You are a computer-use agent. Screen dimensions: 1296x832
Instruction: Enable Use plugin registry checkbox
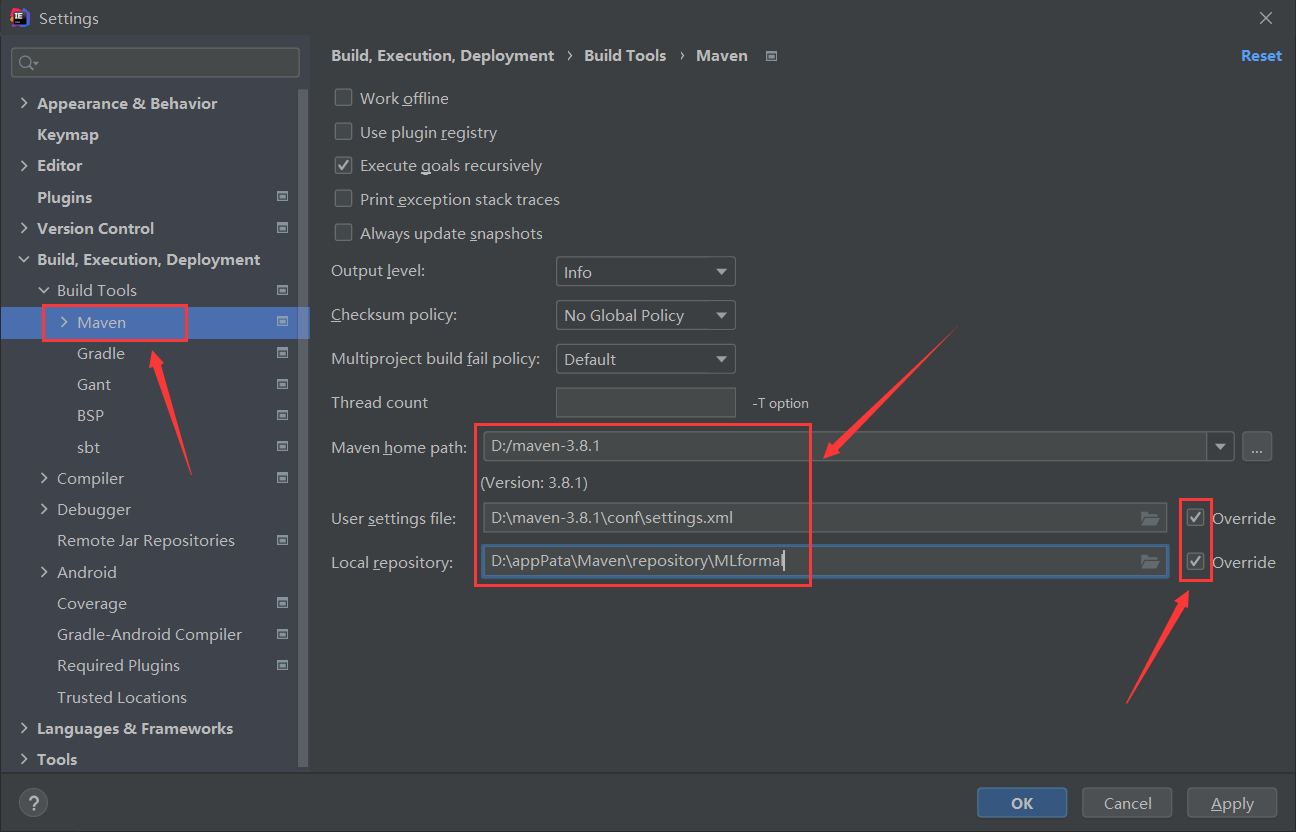[x=343, y=132]
